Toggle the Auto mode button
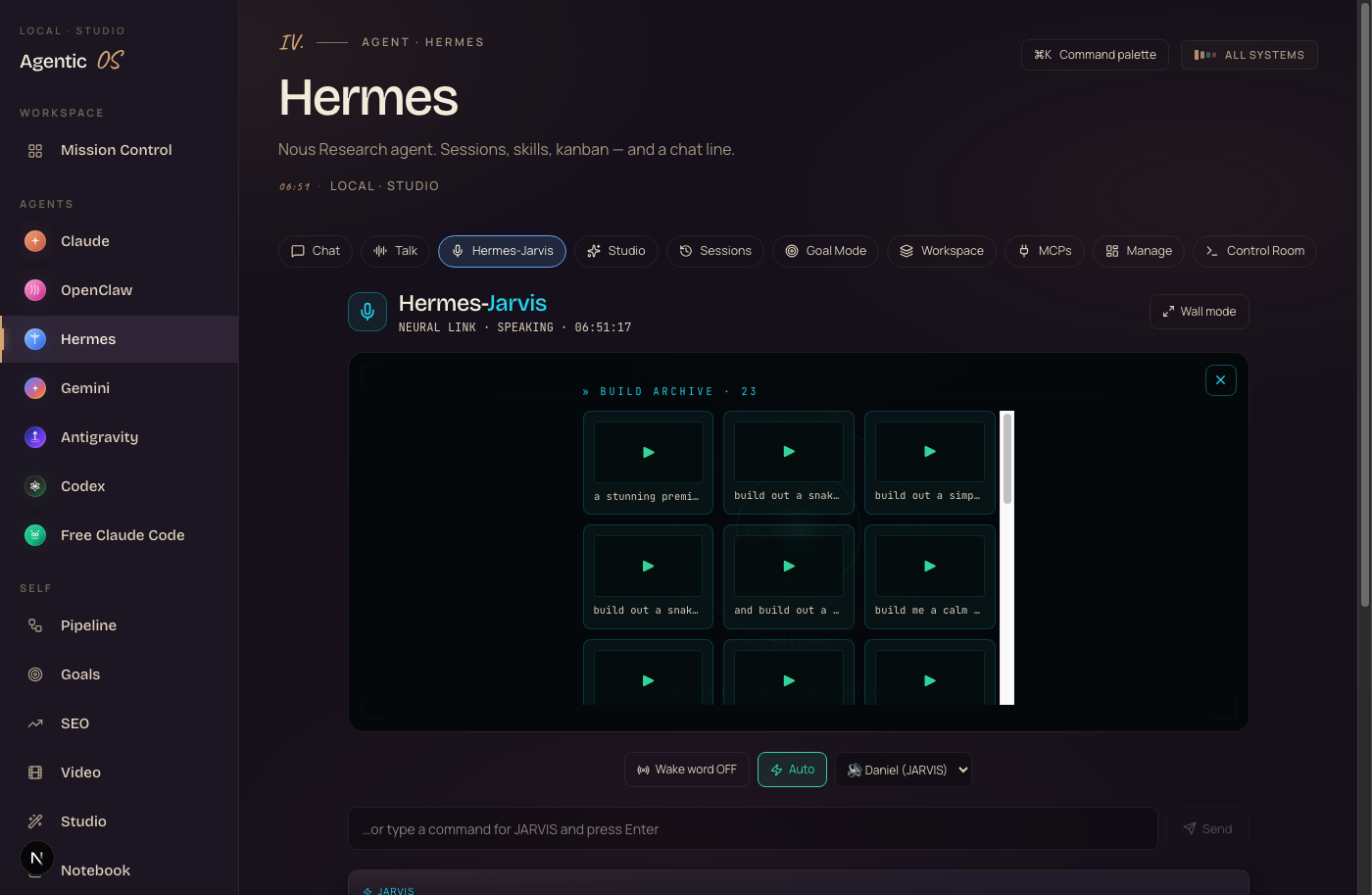Image resolution: width=1372 pixels, height=895 pixels. 792,770
